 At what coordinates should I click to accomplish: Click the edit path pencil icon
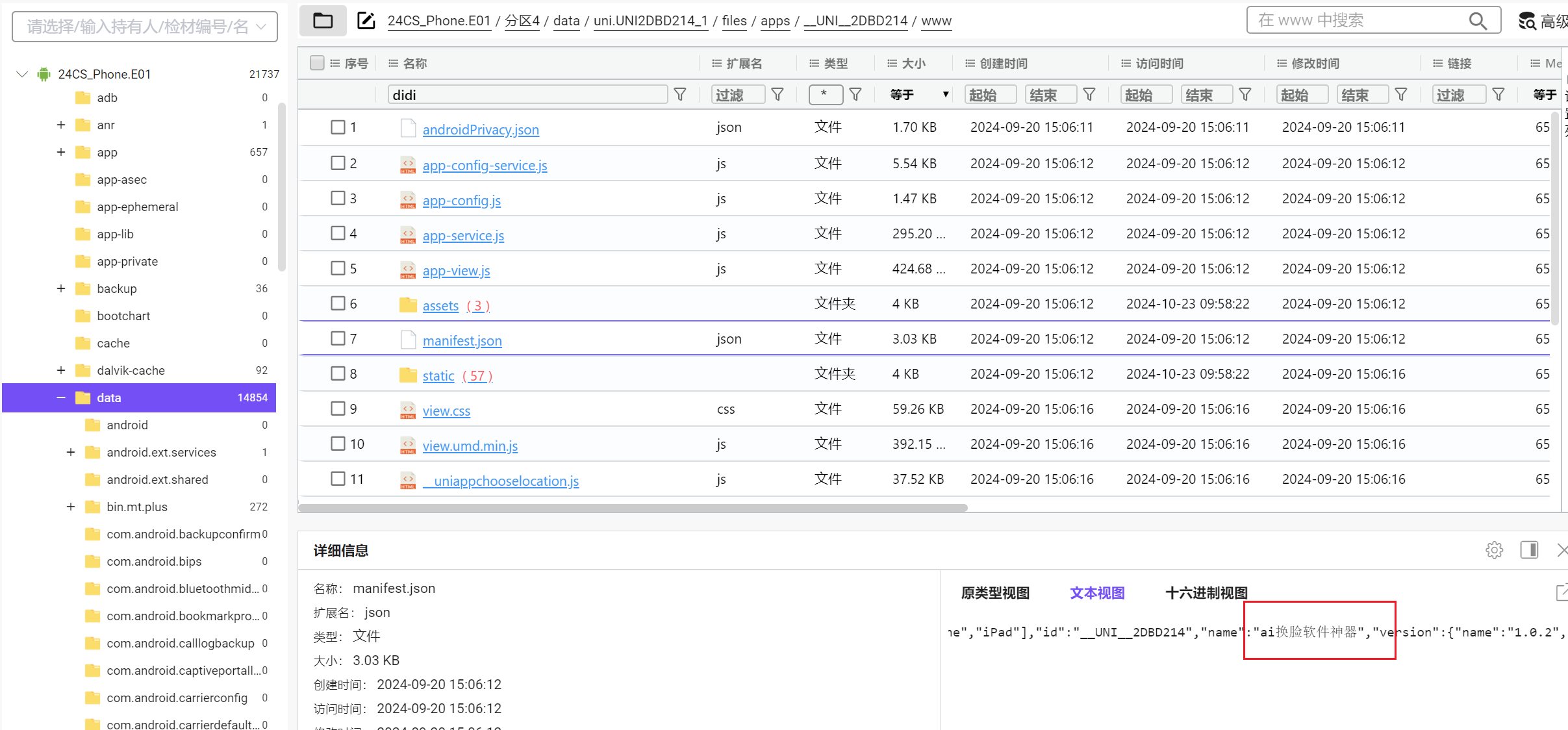(366, 21)
